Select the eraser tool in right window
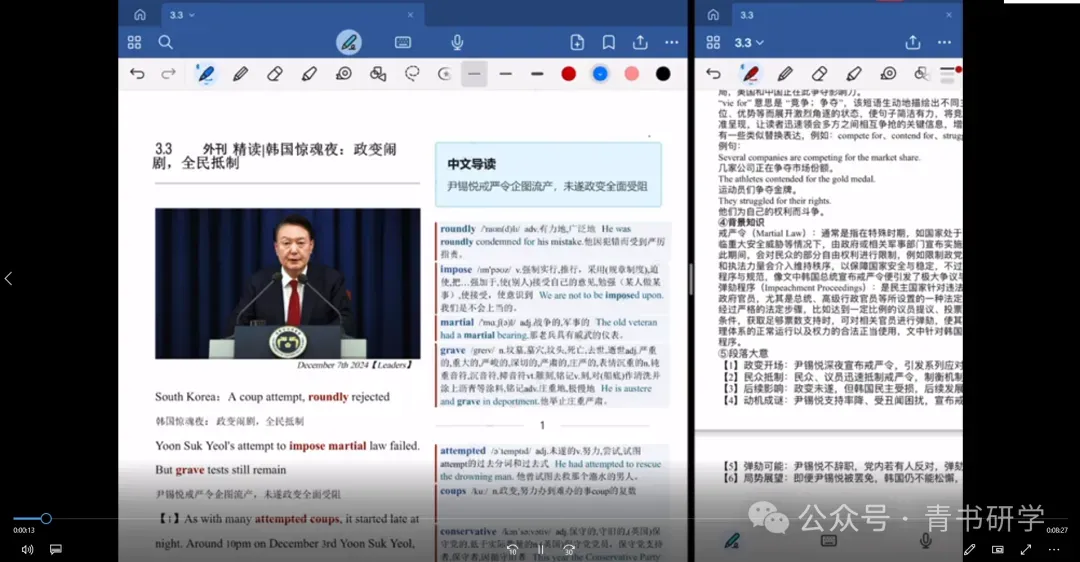 click(x=820, y=74)
